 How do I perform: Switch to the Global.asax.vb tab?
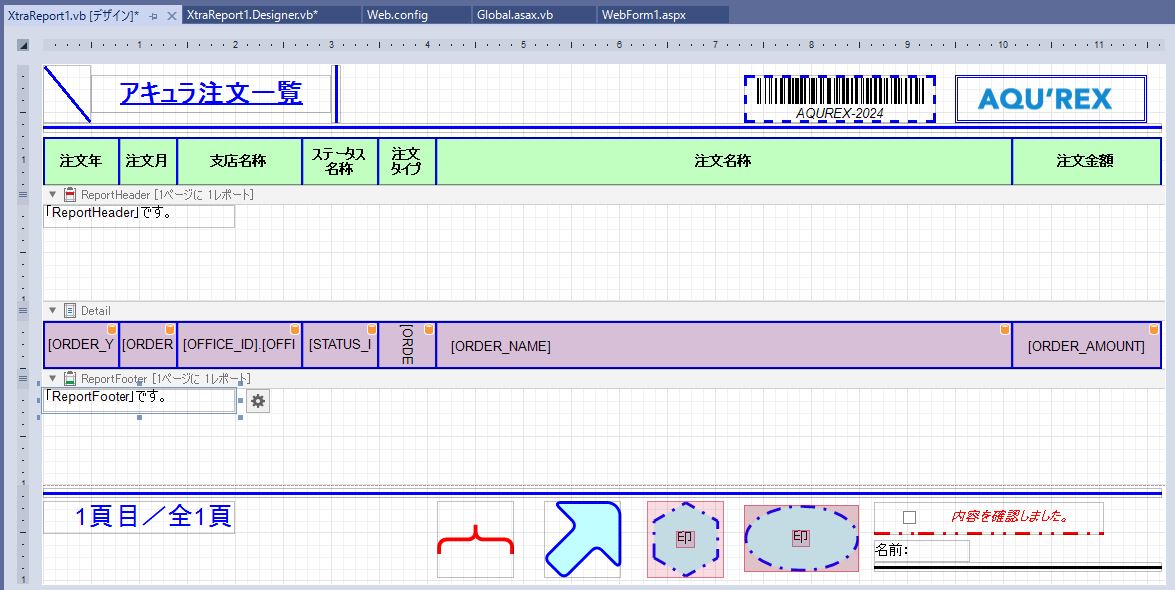pos(515,15)
